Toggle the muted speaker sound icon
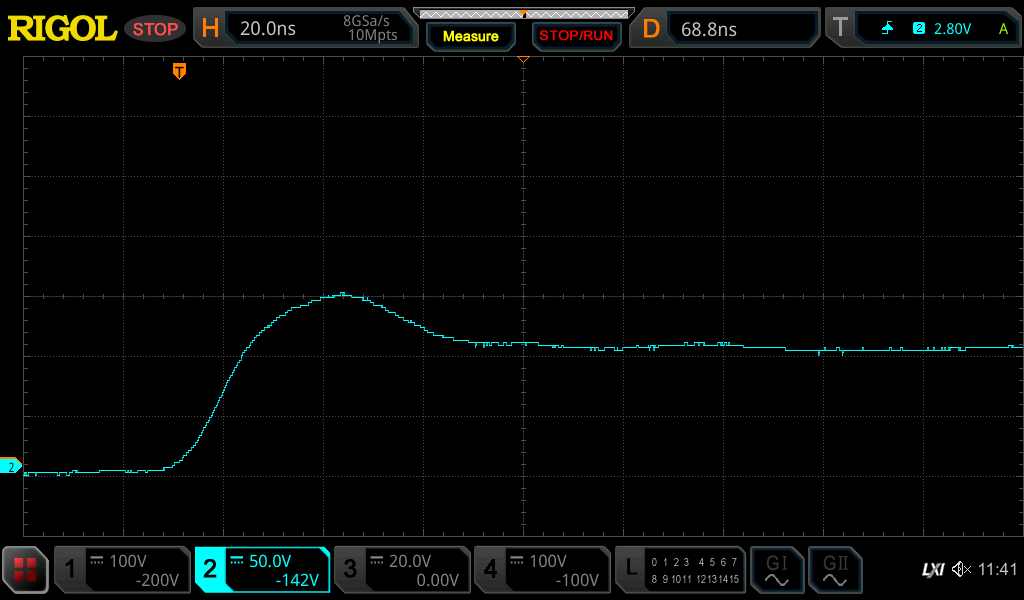1024x600 pixels. pos(961,569)
